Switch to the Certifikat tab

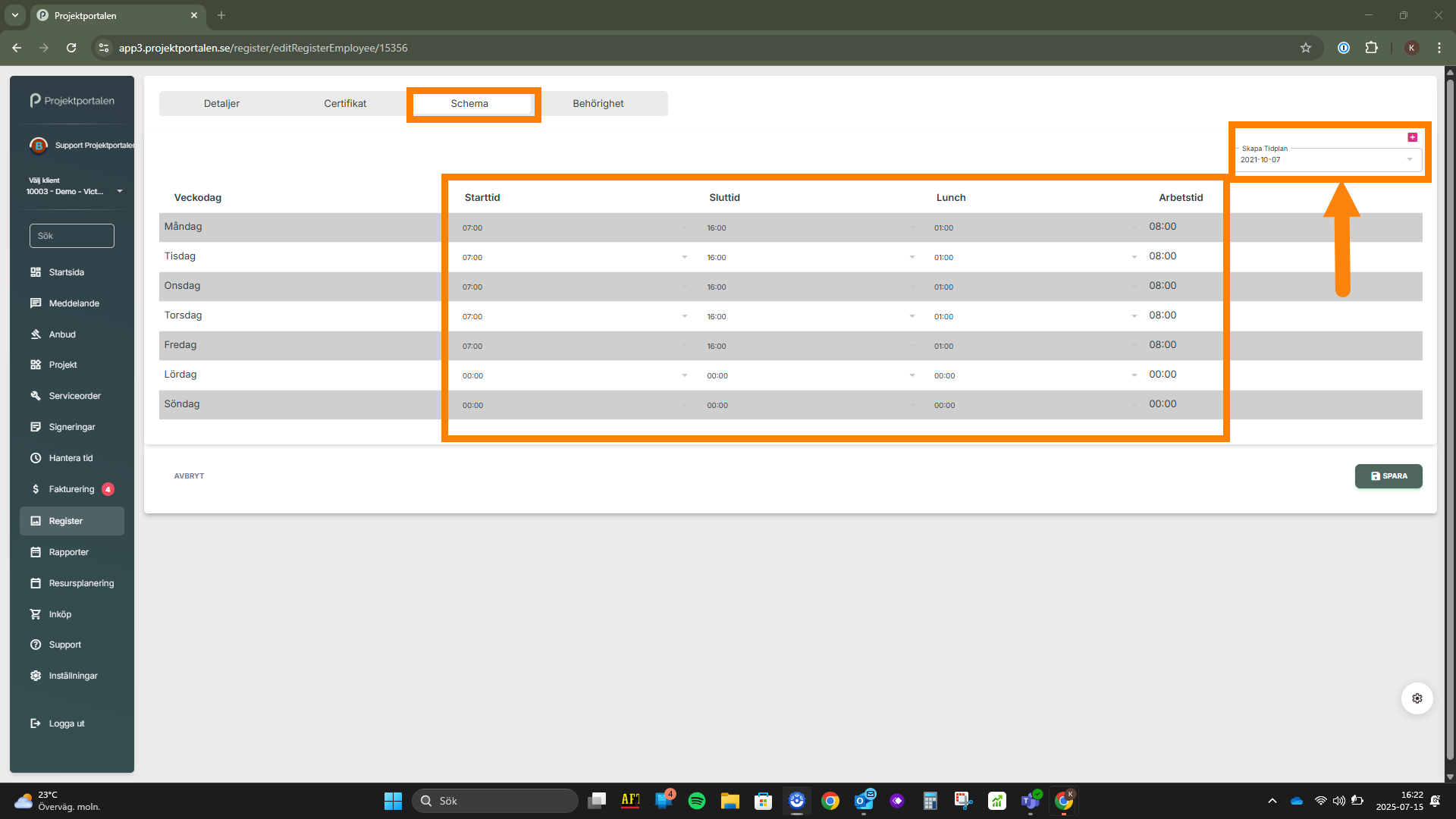(345, 104)
